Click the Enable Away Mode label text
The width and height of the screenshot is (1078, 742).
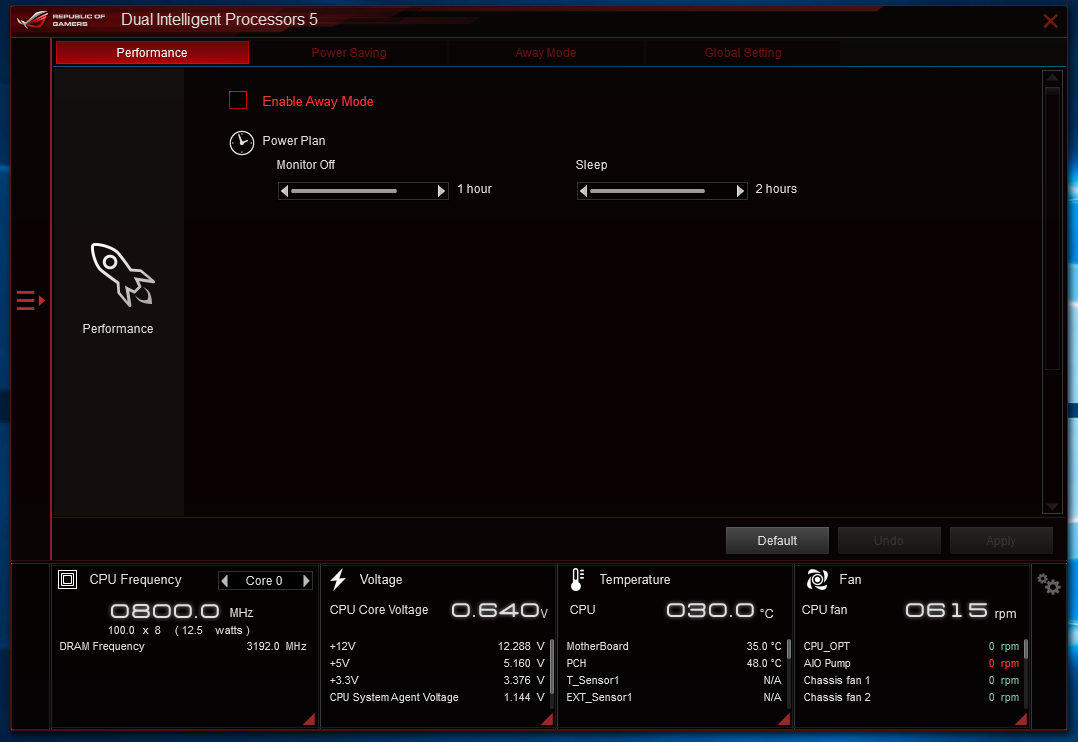tap(318, 101)
